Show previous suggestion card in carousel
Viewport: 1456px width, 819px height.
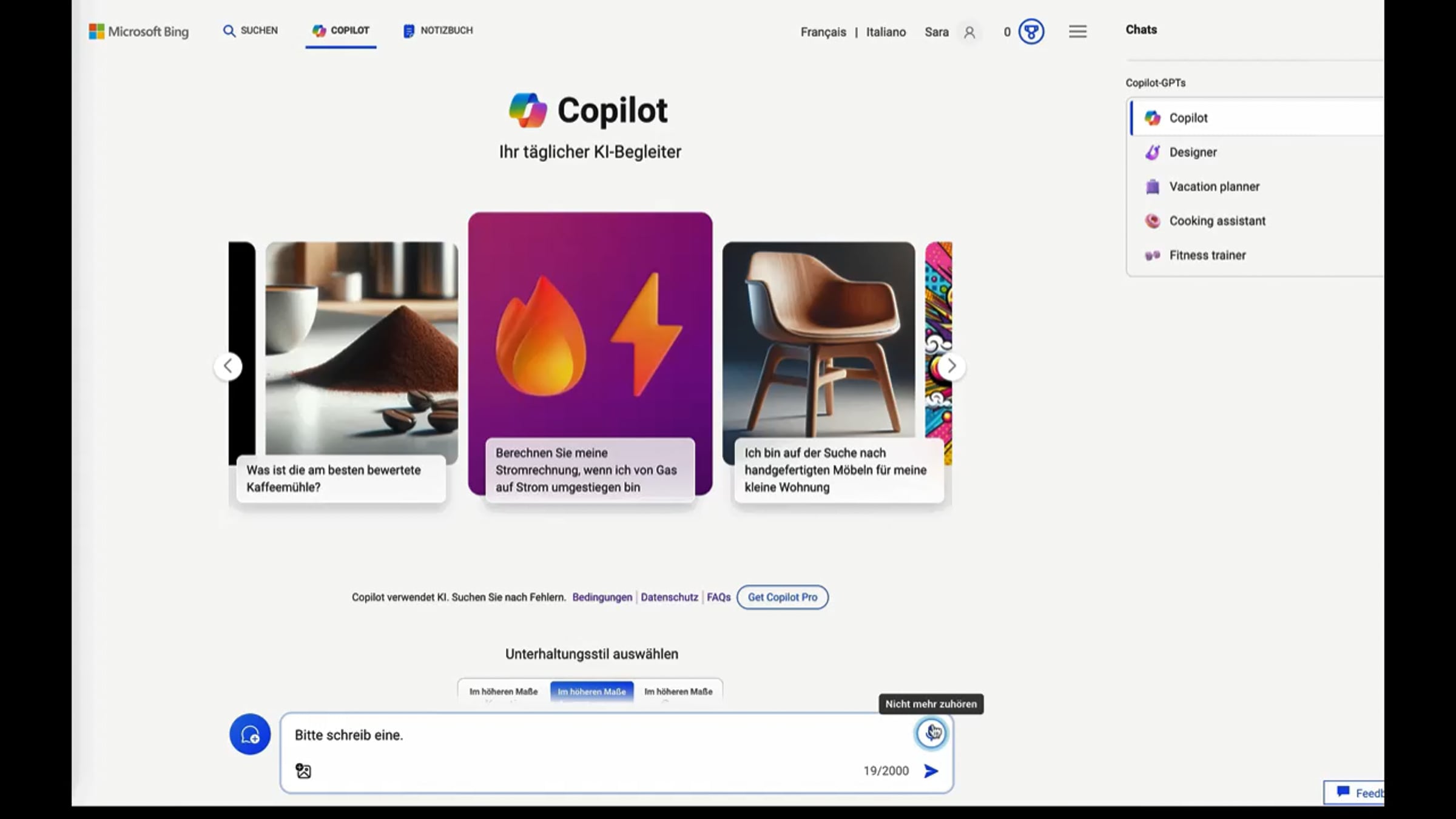click(x=228, y=366)
